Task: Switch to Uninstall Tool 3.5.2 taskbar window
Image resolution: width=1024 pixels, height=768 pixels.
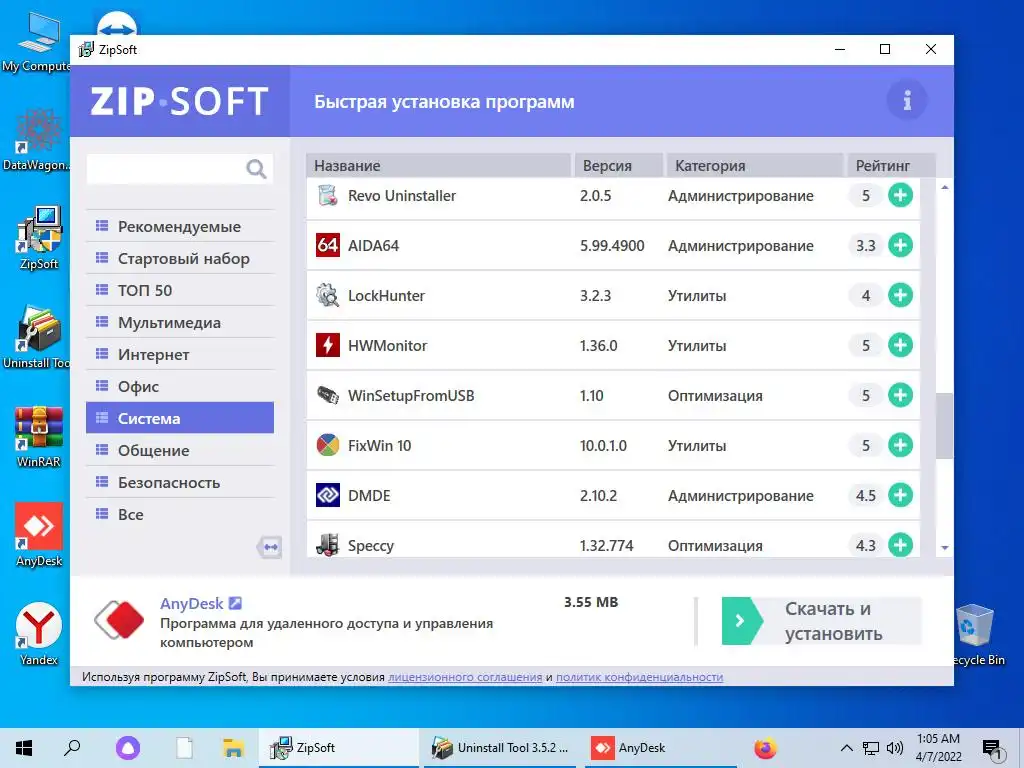Action: coord(500,748)
